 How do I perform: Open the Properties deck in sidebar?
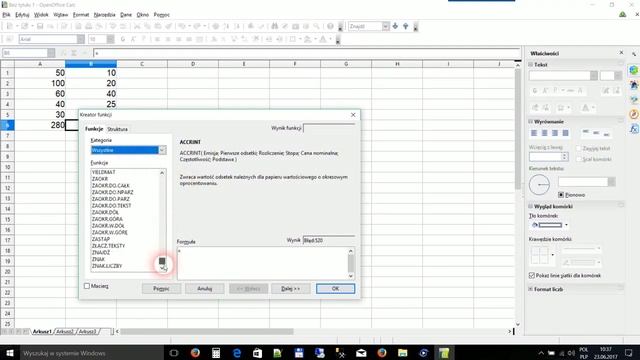[x=634, y=70]
